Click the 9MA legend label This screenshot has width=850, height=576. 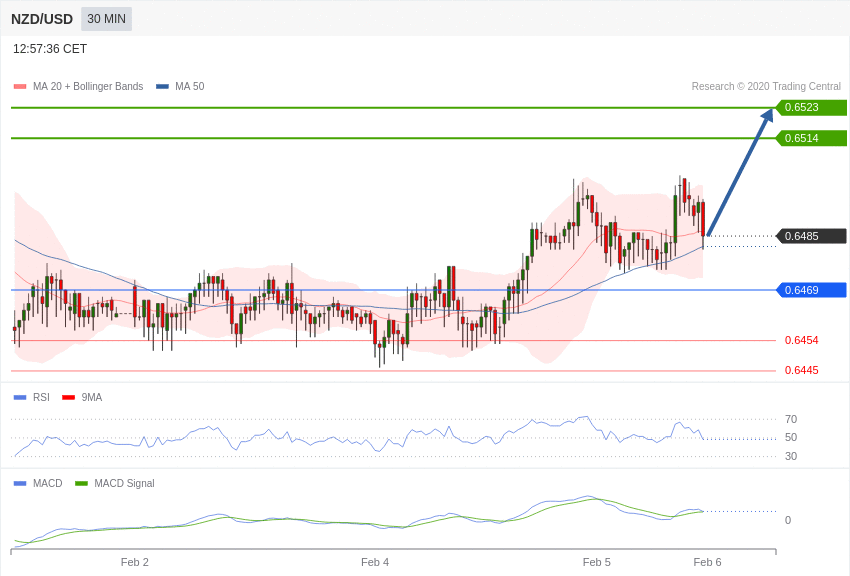pyautogui.click(x=92, y=397)
